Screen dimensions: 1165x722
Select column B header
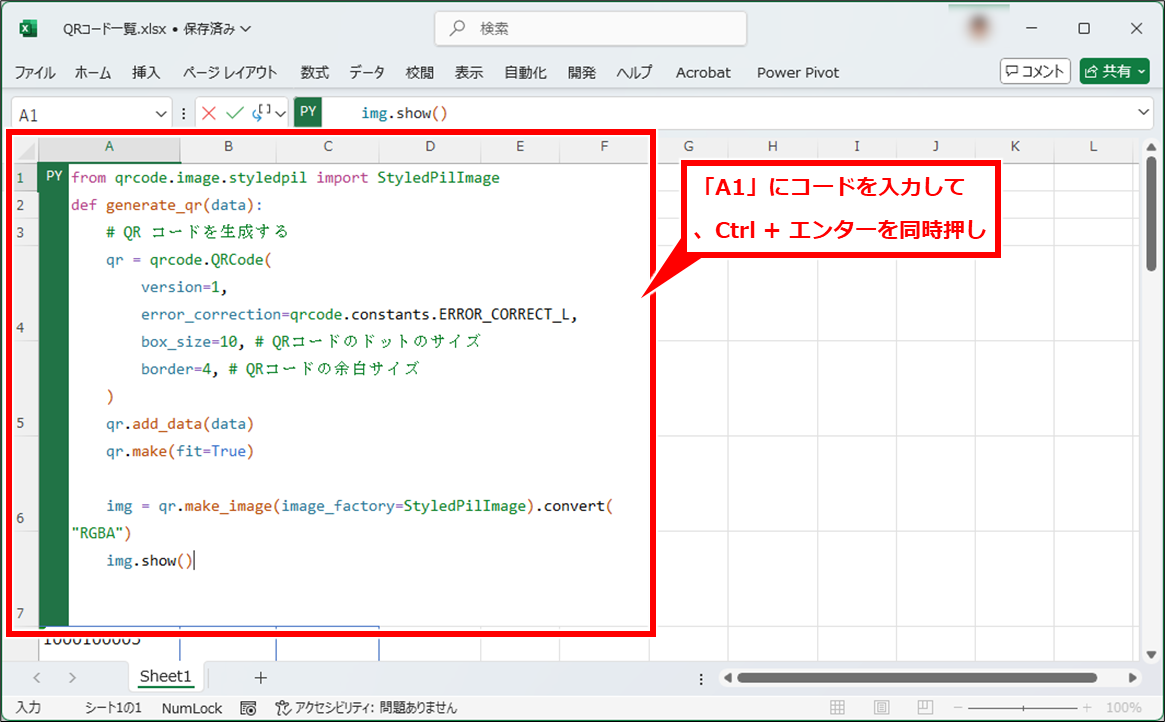click(228, 146)
